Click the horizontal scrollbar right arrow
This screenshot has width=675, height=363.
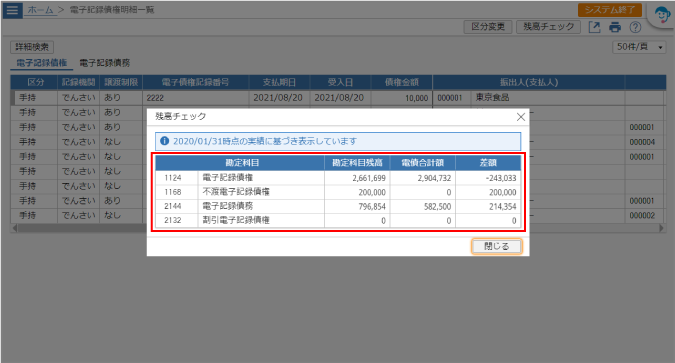(662, 228)
